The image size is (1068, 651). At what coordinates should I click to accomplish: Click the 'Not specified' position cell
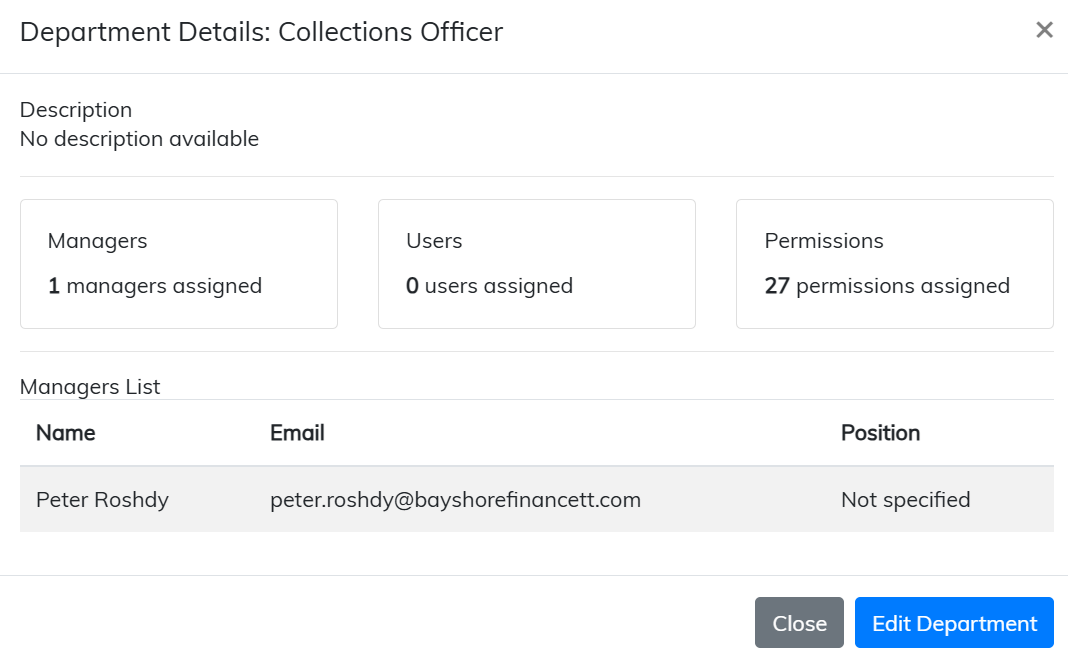click(905, 499)
